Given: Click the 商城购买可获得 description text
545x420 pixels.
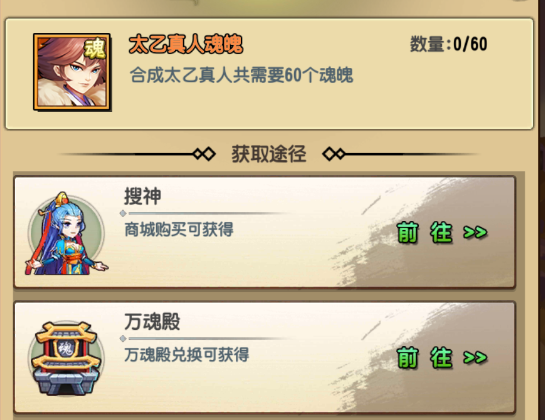Looking at the screenshot, I should coord(179,229).
